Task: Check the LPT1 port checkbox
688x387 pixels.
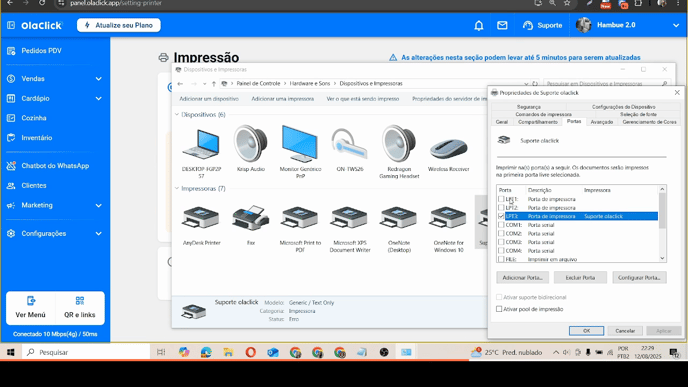Action: tap(501, 199)
